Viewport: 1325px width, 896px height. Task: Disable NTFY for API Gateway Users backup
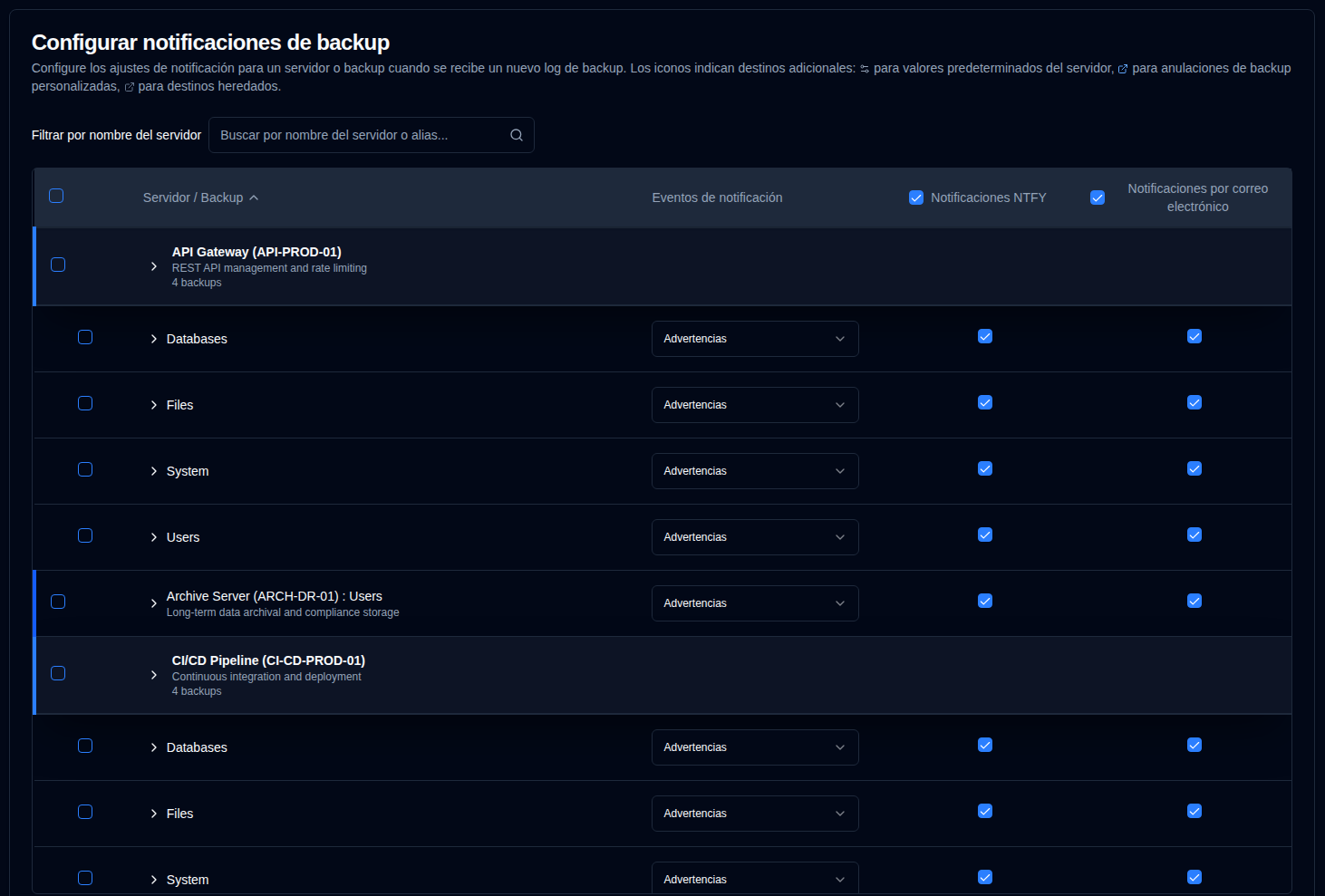(x=985, y=535)
